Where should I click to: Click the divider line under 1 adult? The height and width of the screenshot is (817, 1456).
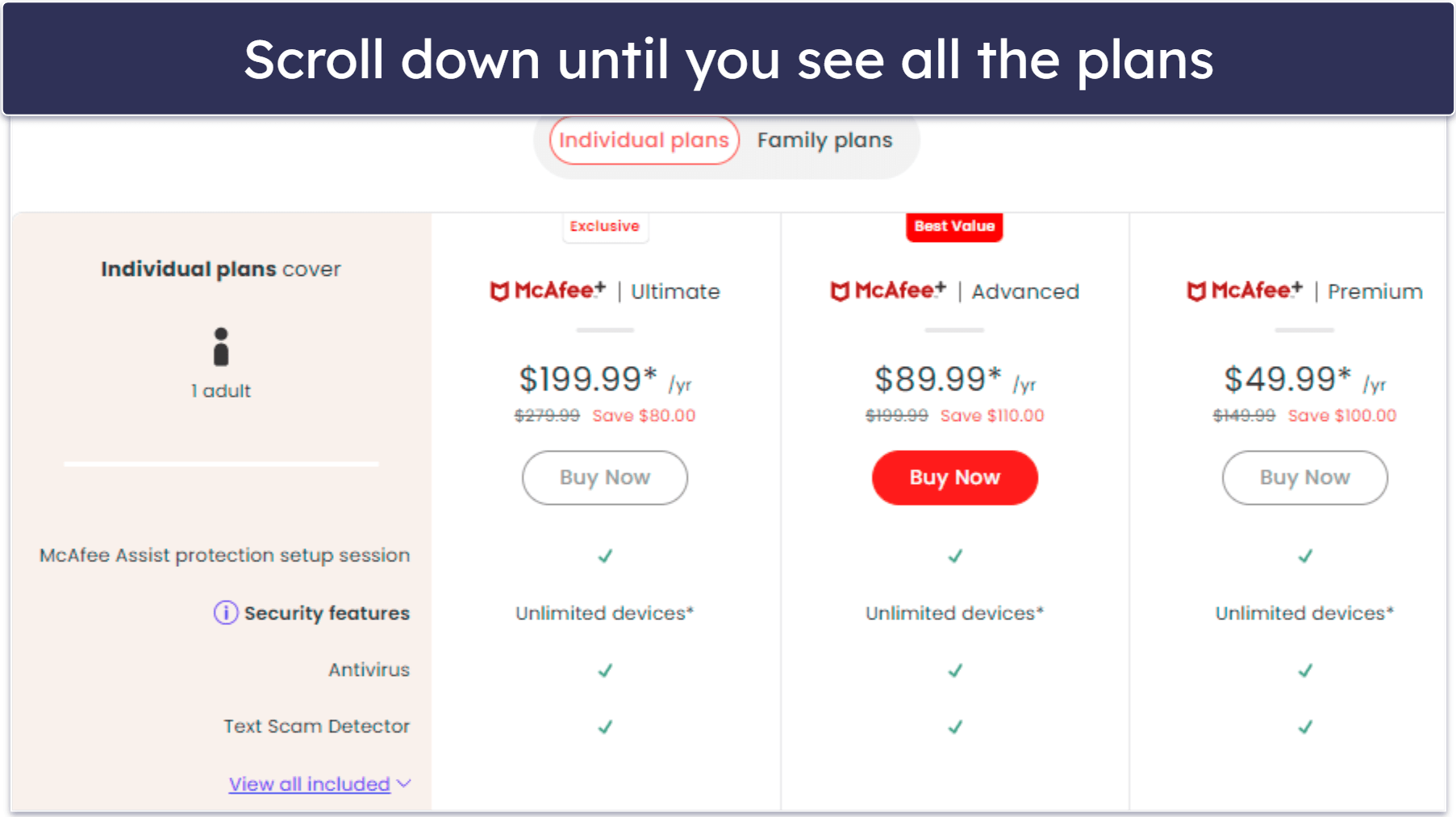[x=221, y=464]
